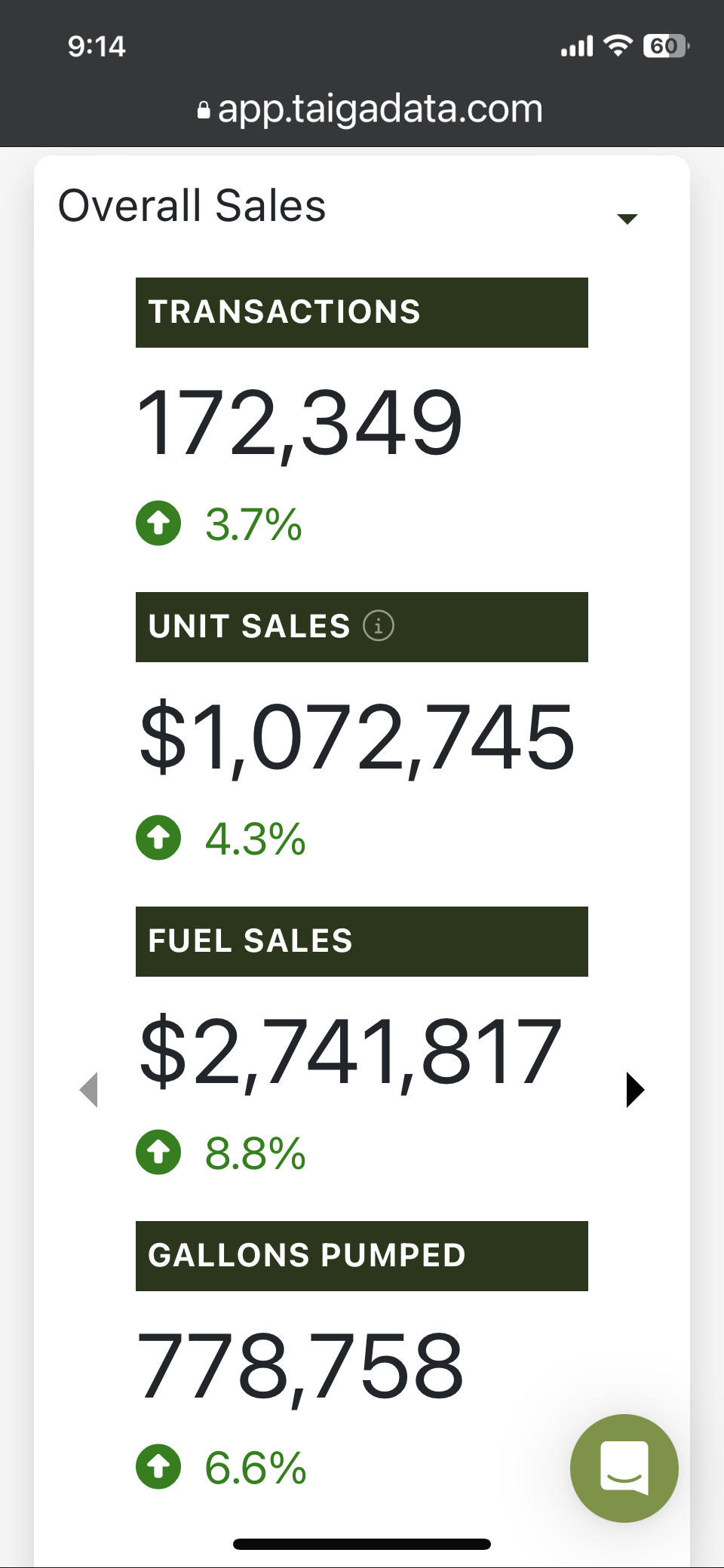
Task: Expand the Overall Sales dropdown arrow
Action: [627, 219]
